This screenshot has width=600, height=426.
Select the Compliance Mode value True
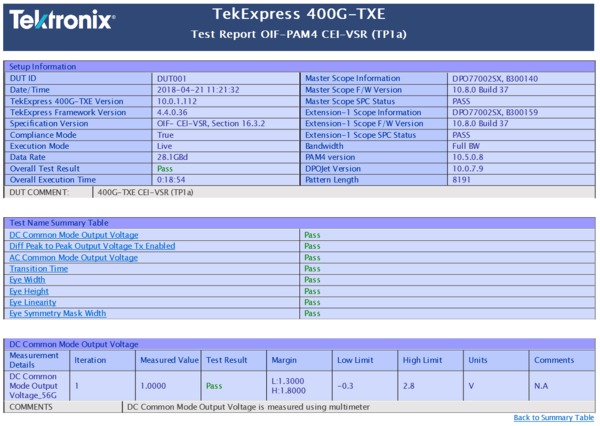coord(165,135)
